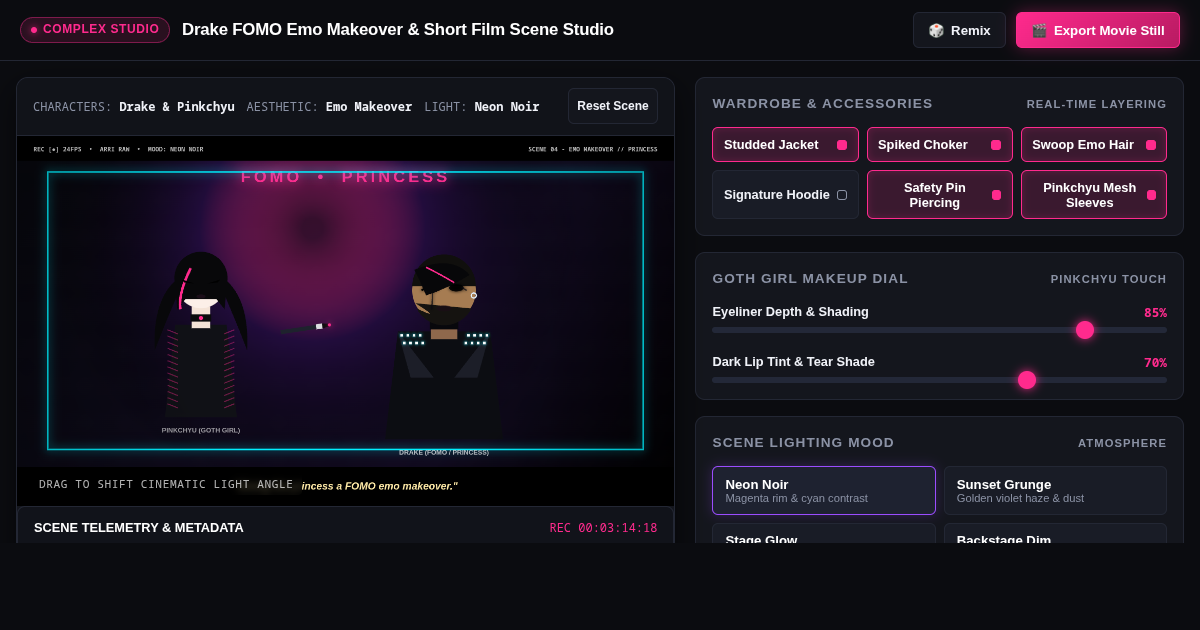Viewport: 1200px width, 630px height.
Task: Toggle Pinkchyu Mesh Sleeves
Action: point(1094,194)
